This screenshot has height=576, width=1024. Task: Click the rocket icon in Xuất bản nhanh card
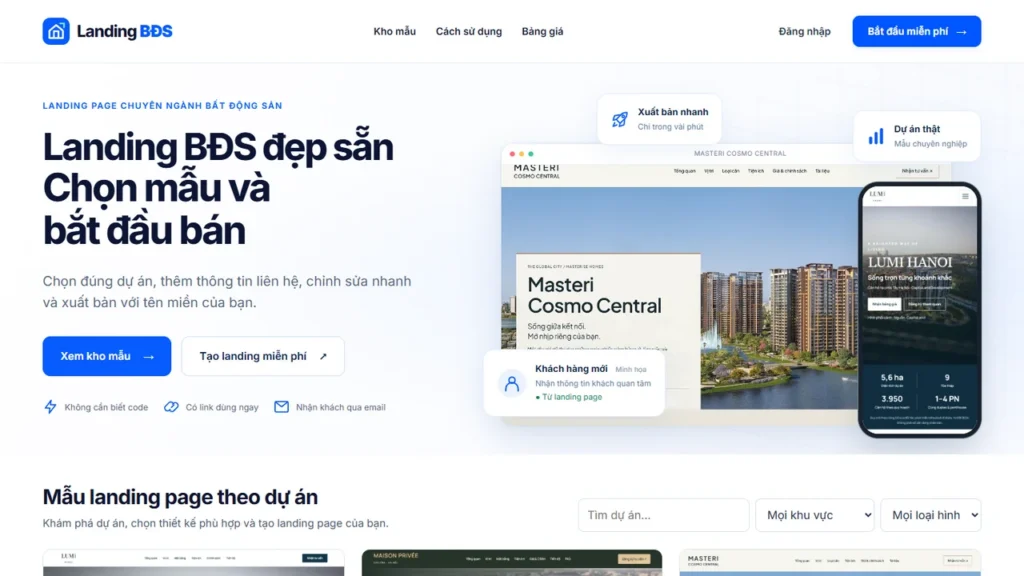tap(620, 120)
